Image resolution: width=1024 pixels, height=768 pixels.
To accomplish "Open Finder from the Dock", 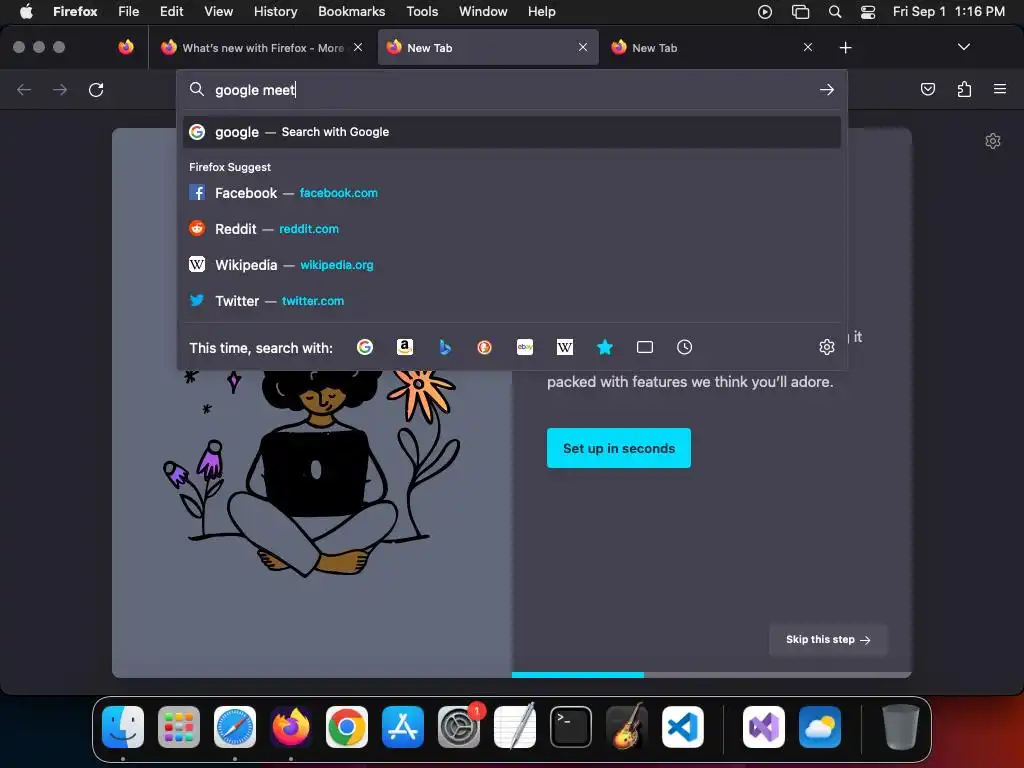I will pyautogui.click(x=123, y=727).
